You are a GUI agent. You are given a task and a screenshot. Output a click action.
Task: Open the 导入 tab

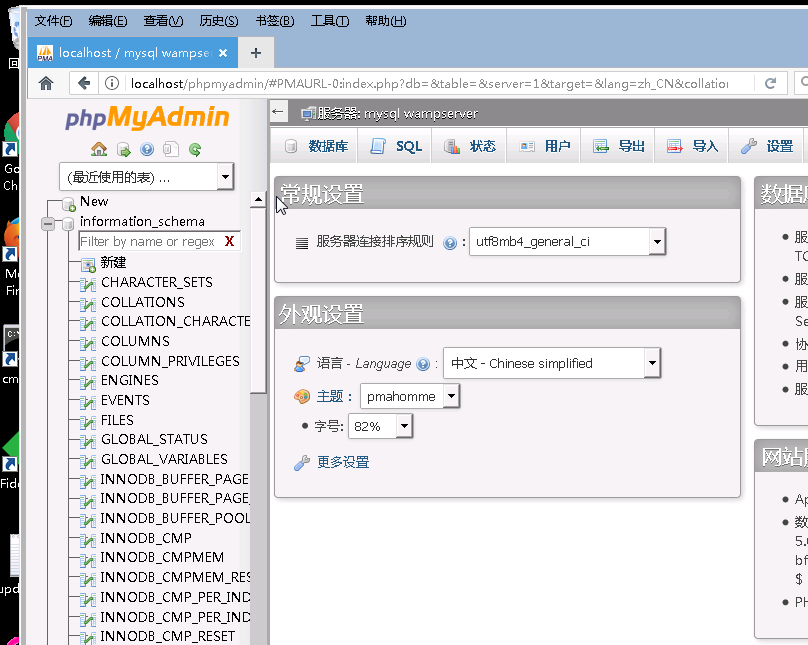692,146
